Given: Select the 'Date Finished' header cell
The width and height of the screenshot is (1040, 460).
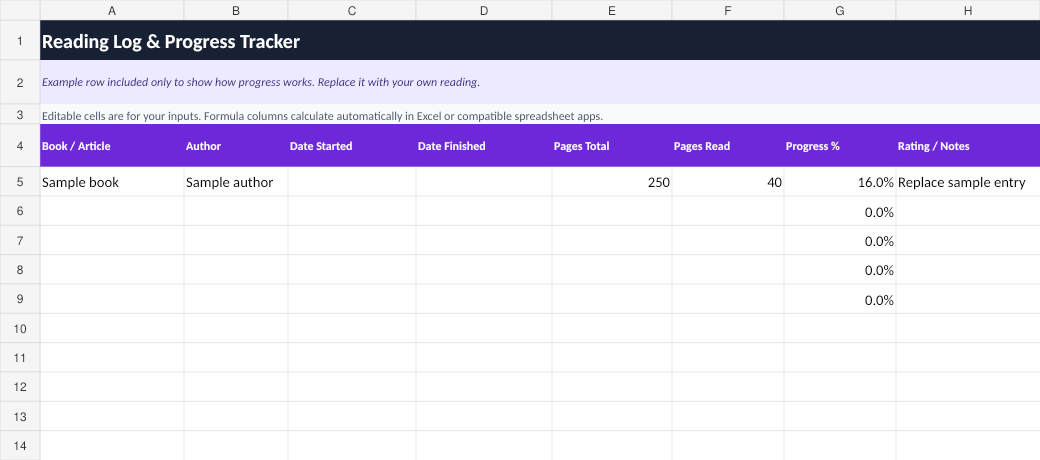Looking at the screenshot, I should point(484,146).
